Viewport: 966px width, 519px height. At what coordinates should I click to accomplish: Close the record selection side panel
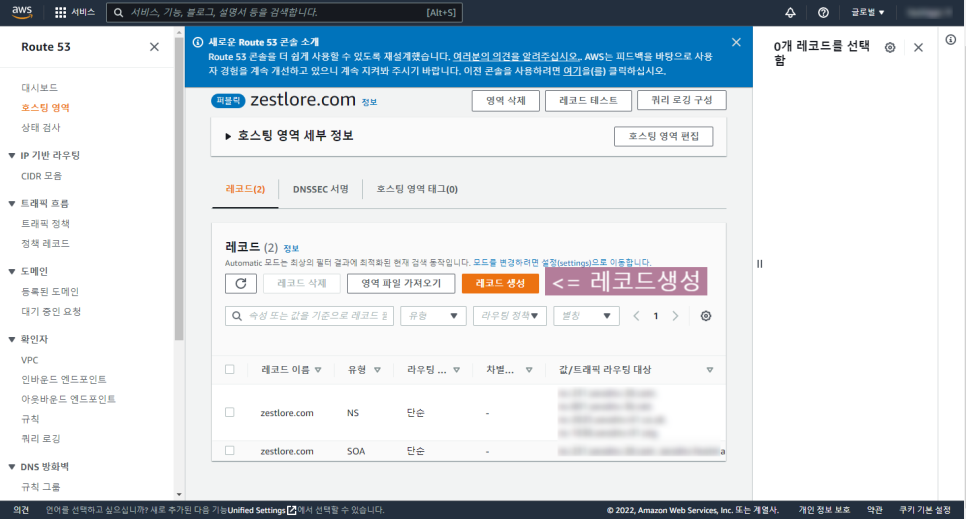pos(918,47)
